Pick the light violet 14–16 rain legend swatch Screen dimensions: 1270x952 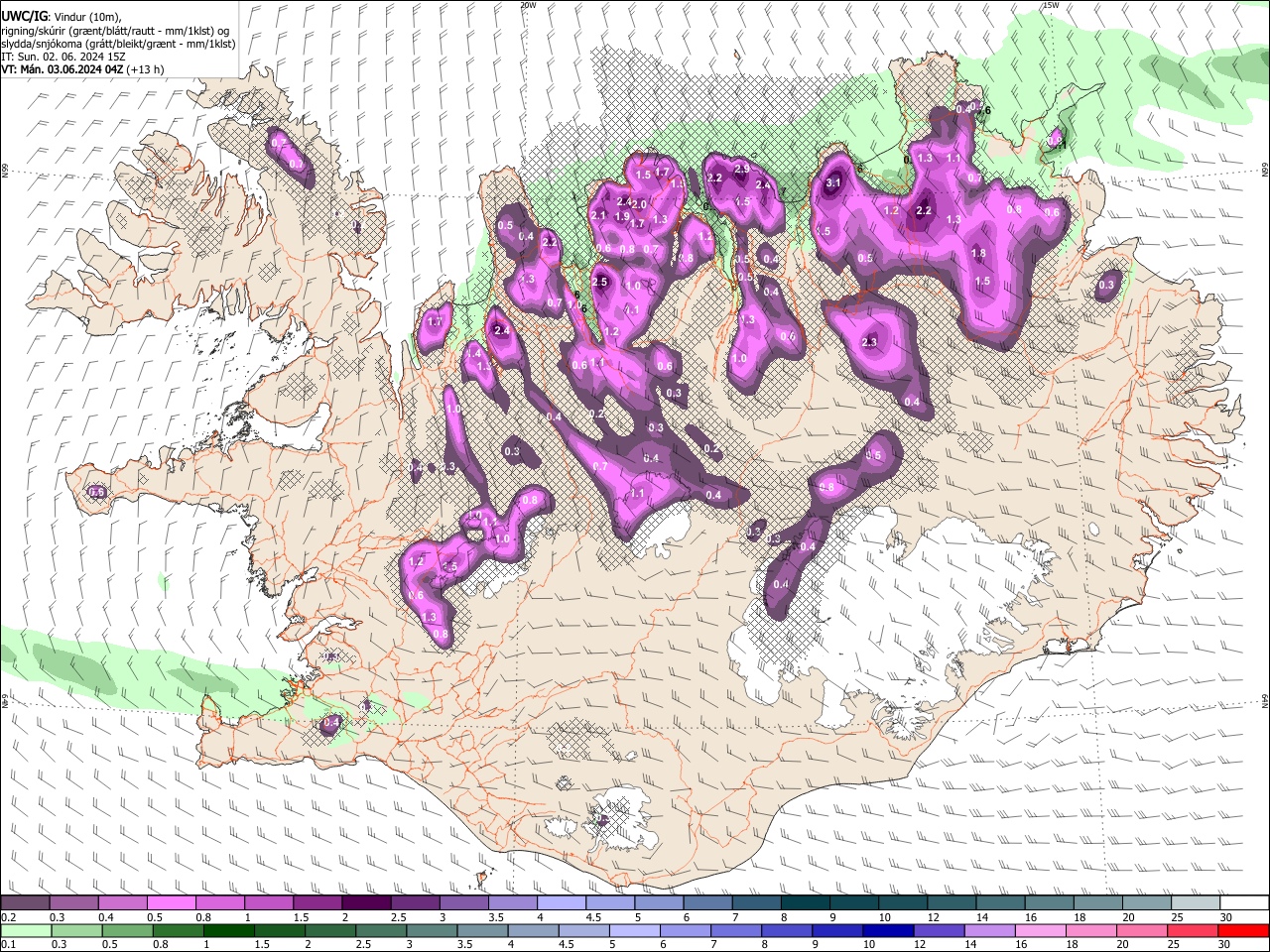click(988, 931)
